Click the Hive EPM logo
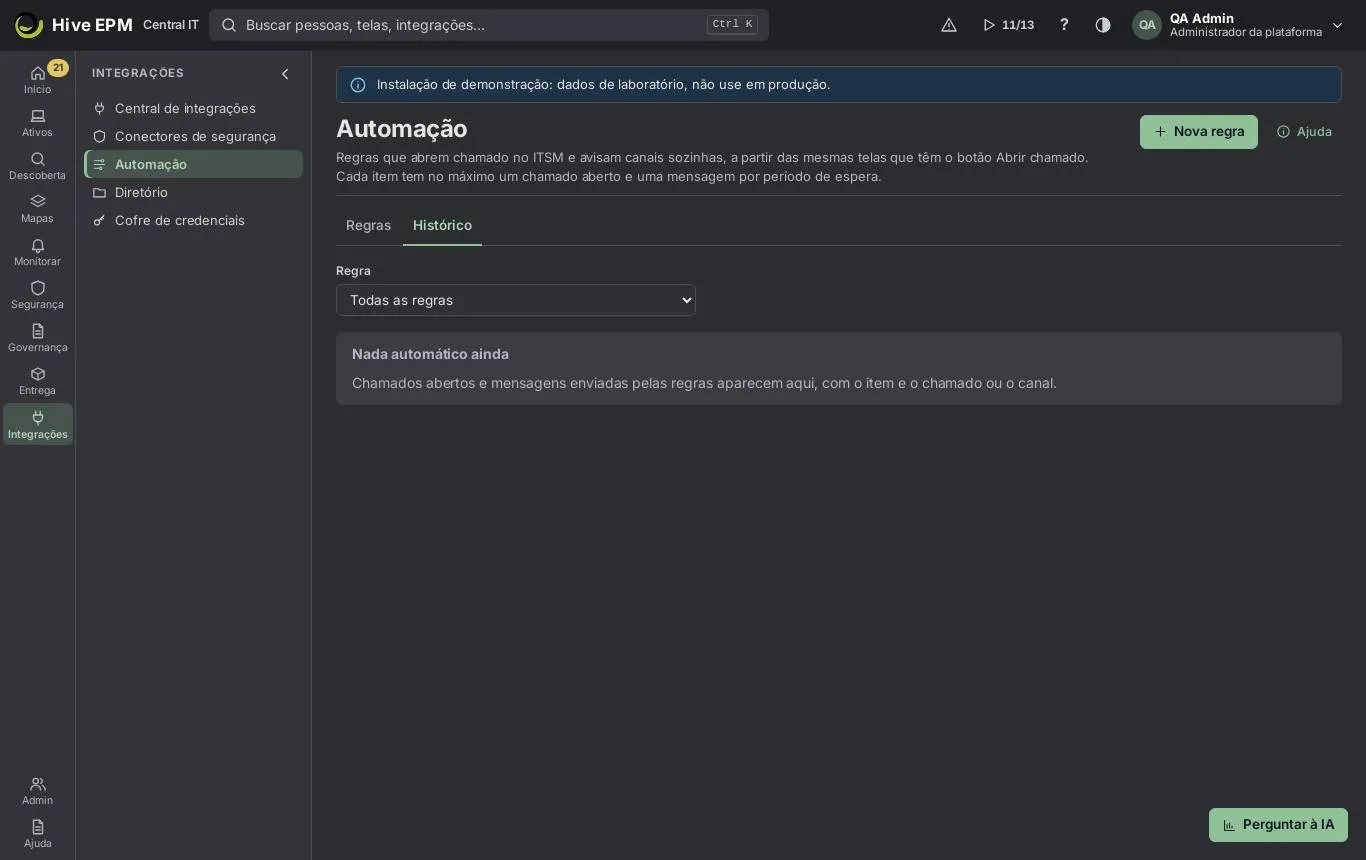This screenshot has width=1366, height=860. (x=73, y=25)
